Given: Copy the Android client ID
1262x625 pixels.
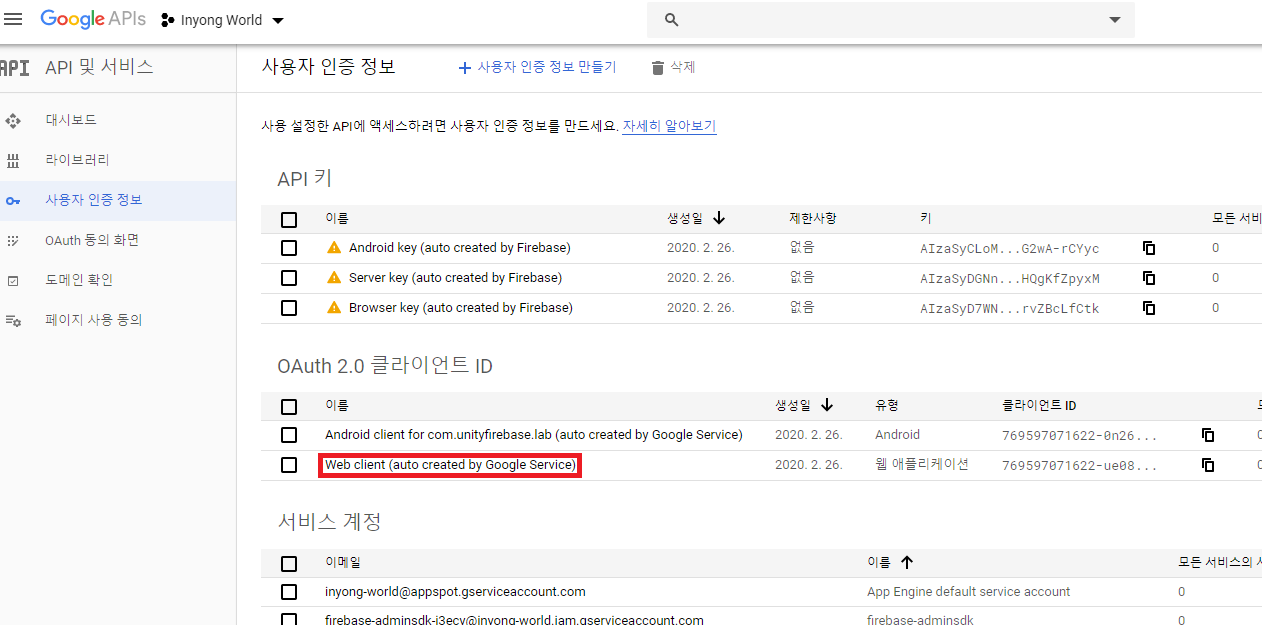Looking at the screenshot, I should tap(1208, 435).
